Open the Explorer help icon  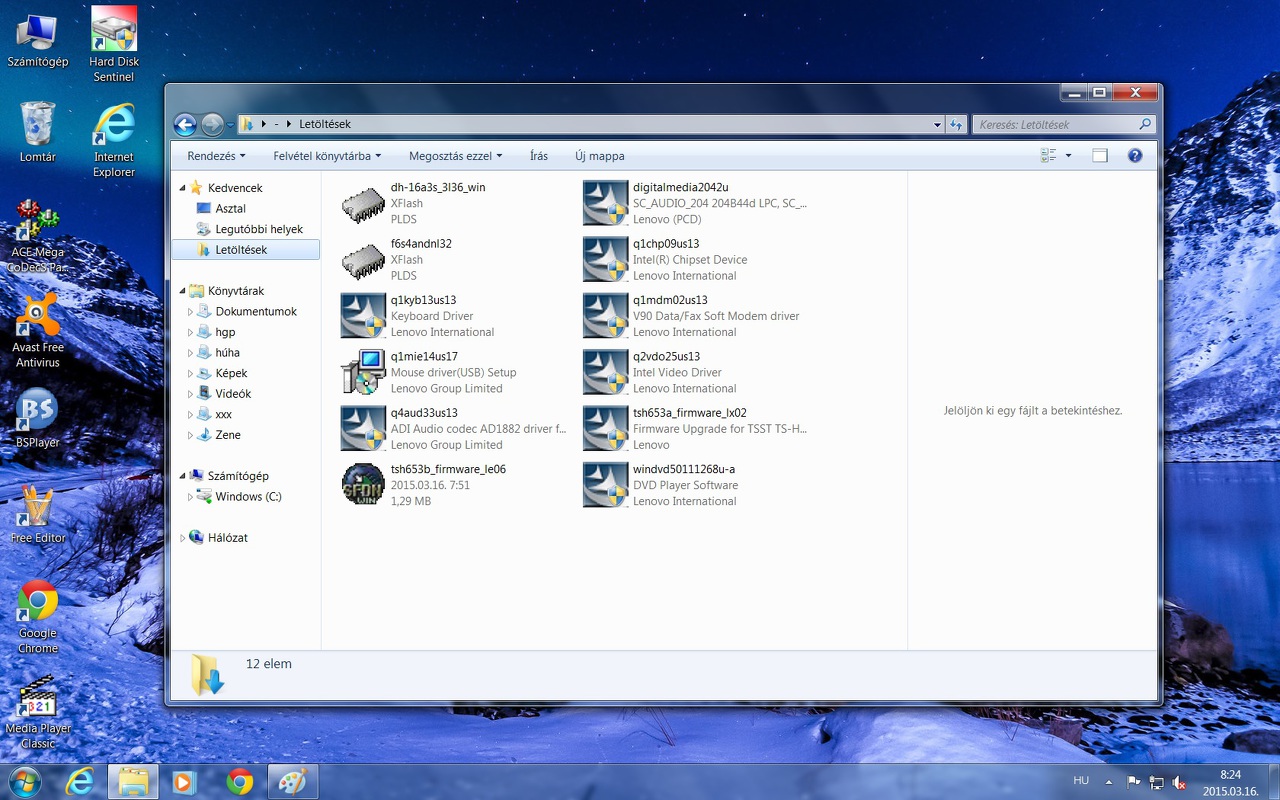pyautogui.click(x=1135, y=156)
